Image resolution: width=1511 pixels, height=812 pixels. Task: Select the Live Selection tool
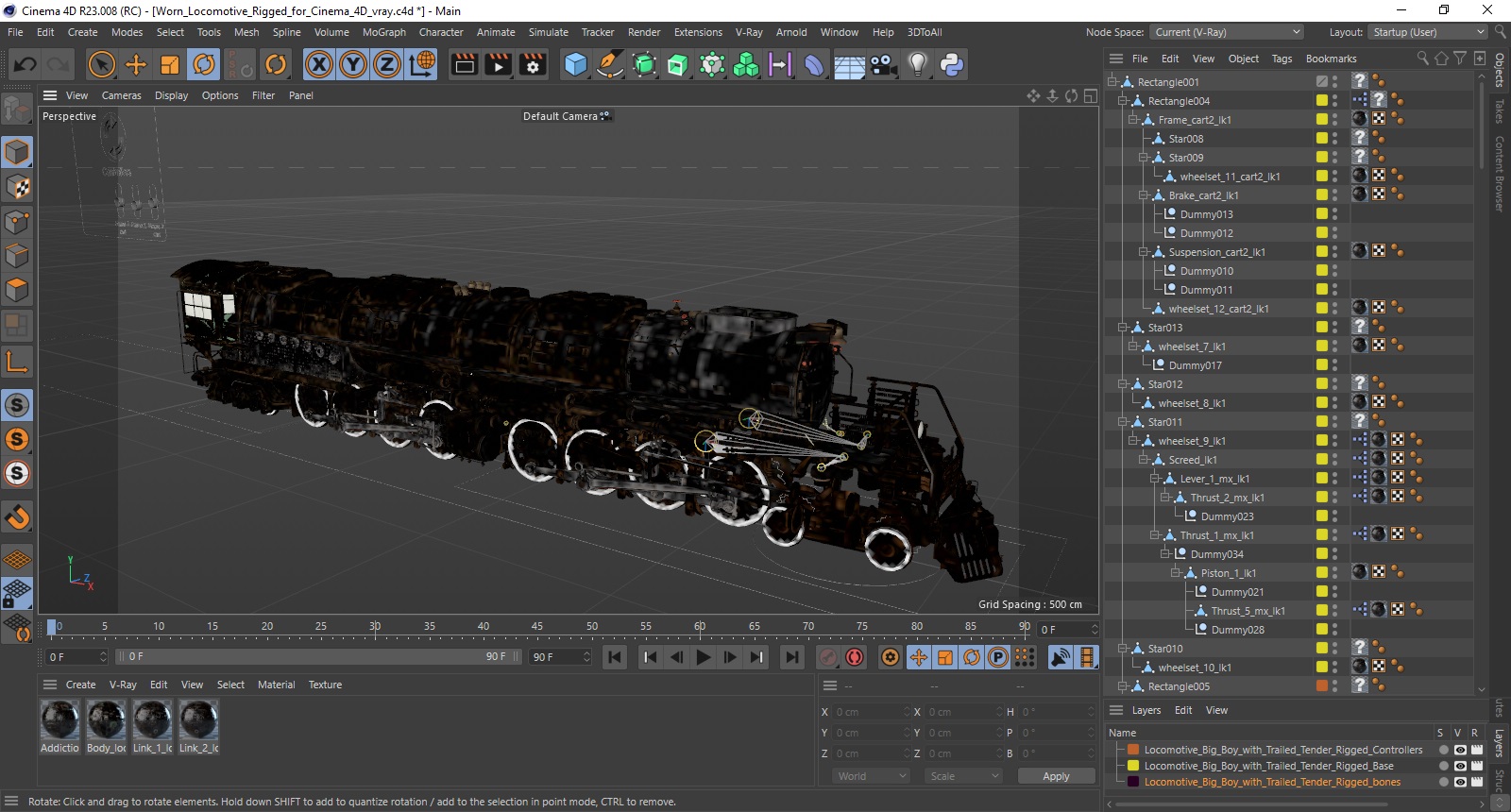click(101, 64)
